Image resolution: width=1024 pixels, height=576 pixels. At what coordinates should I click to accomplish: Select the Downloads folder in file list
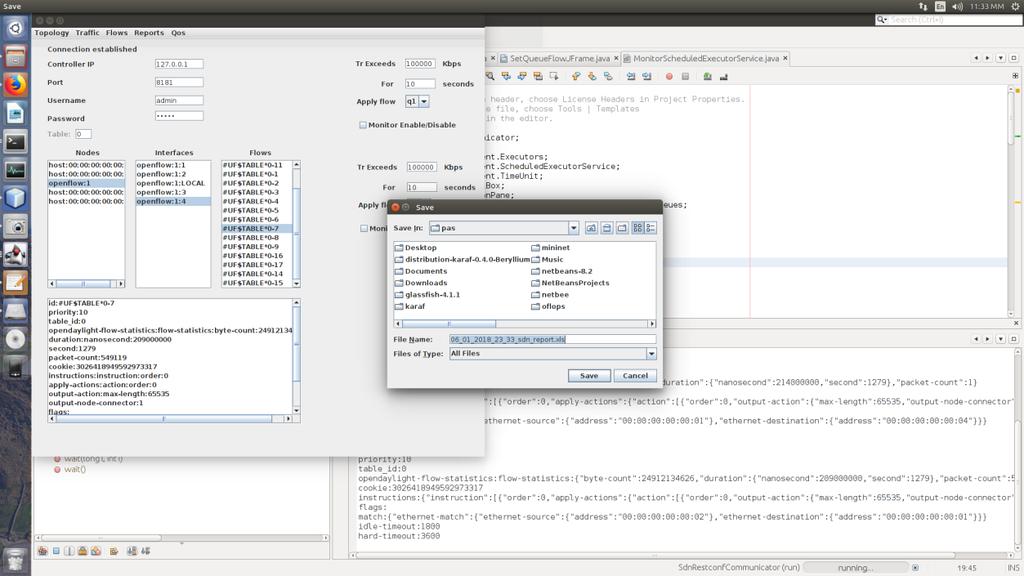pos(421,283)
